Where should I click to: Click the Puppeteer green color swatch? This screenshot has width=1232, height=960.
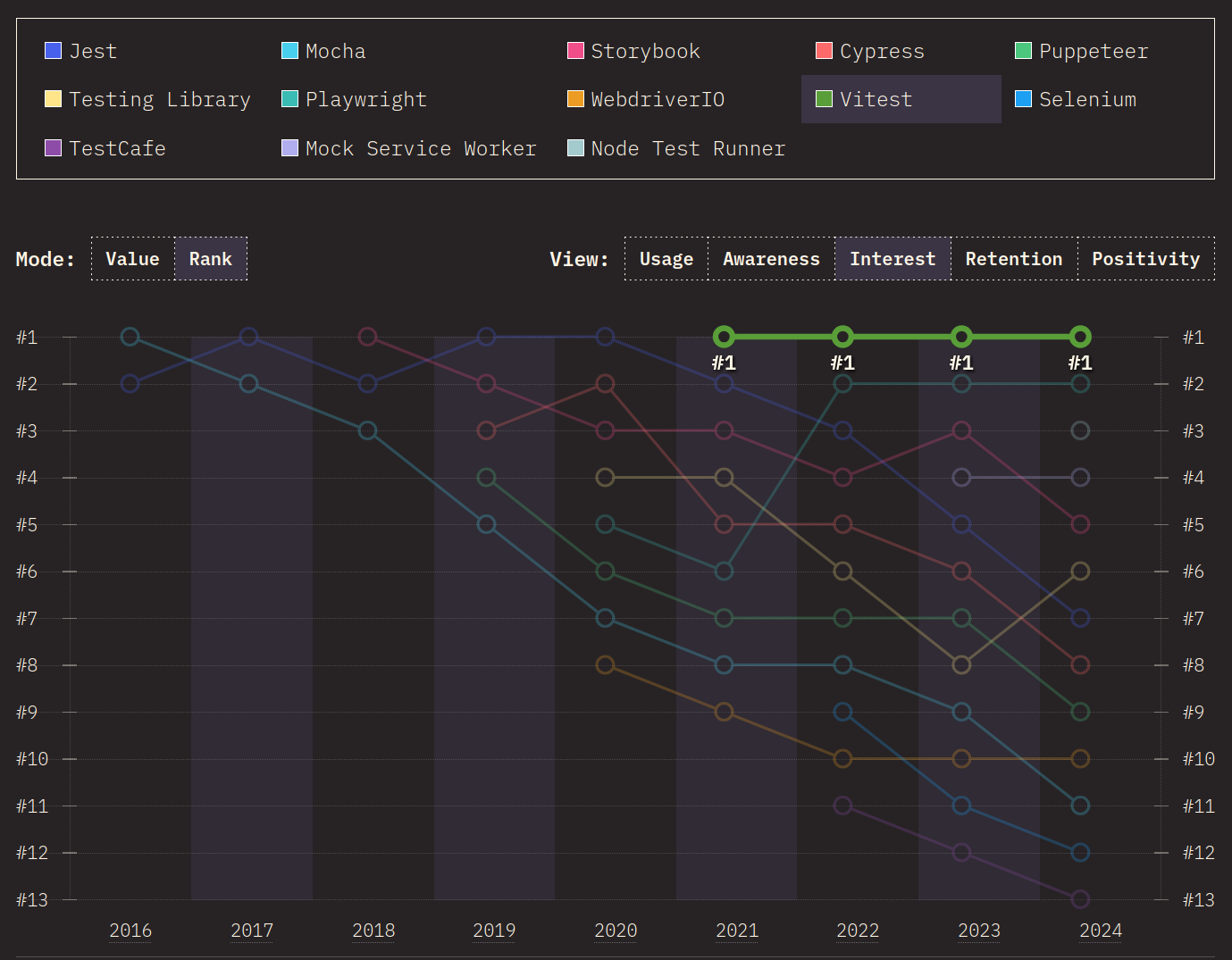tap(1024, 51)
